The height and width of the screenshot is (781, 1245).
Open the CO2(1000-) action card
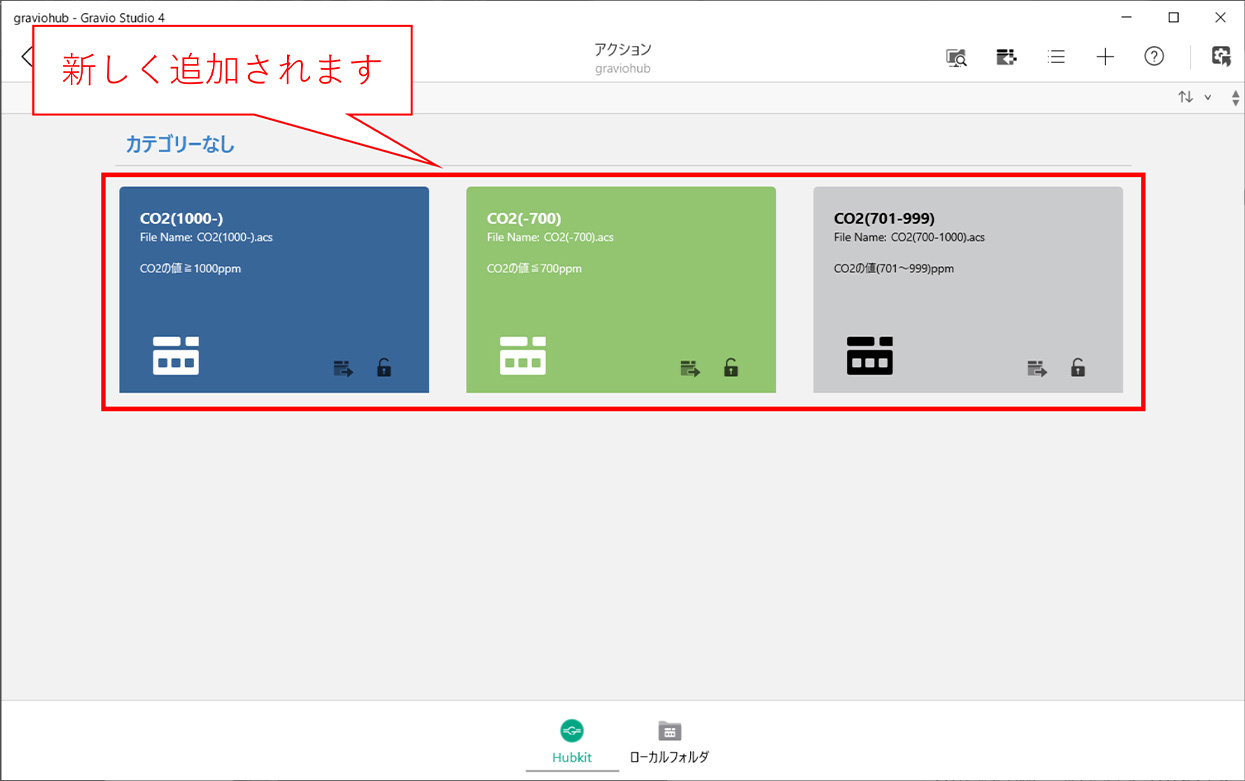tap(274, 290)
